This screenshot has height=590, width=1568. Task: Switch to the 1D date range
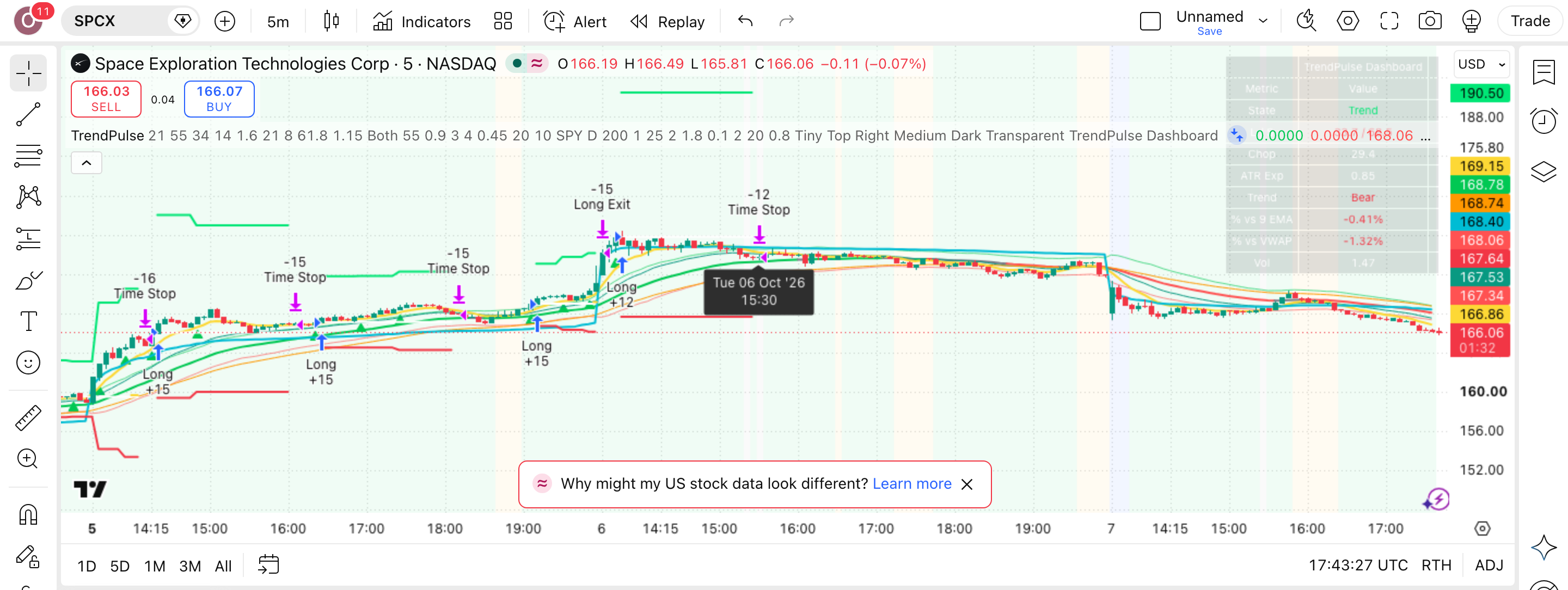[x=87, y=566]
